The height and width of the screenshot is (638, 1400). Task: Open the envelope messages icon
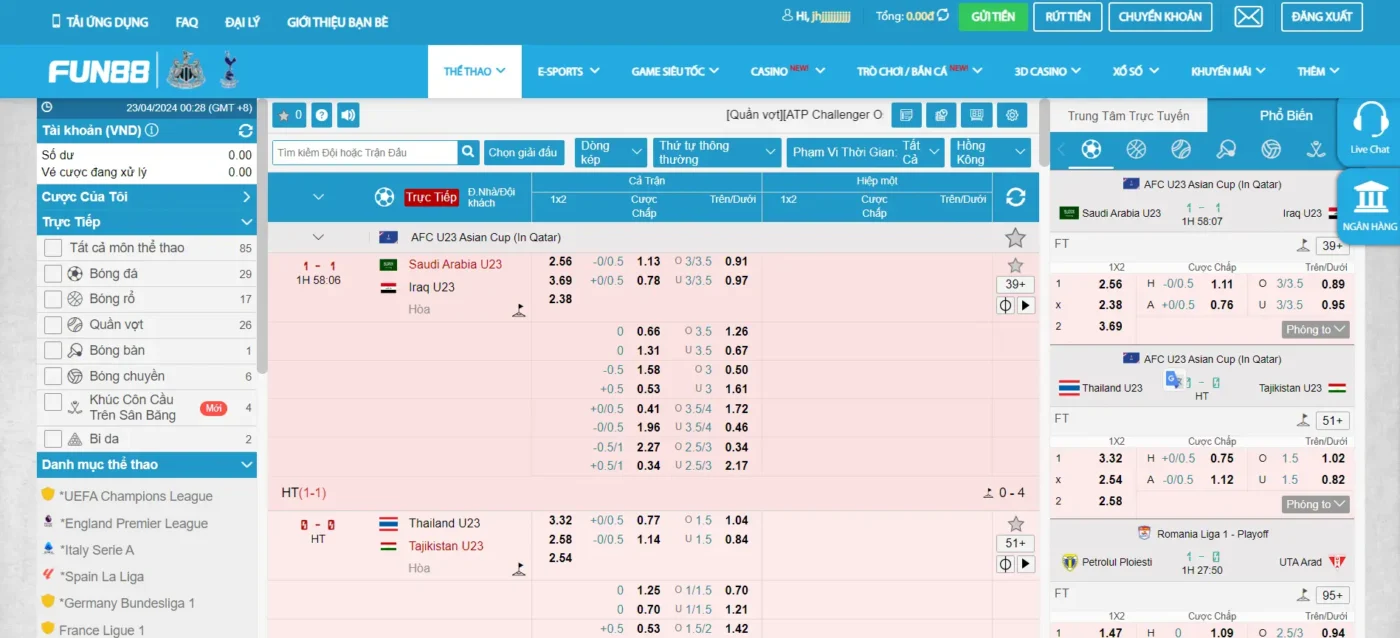pos(1248,17)
